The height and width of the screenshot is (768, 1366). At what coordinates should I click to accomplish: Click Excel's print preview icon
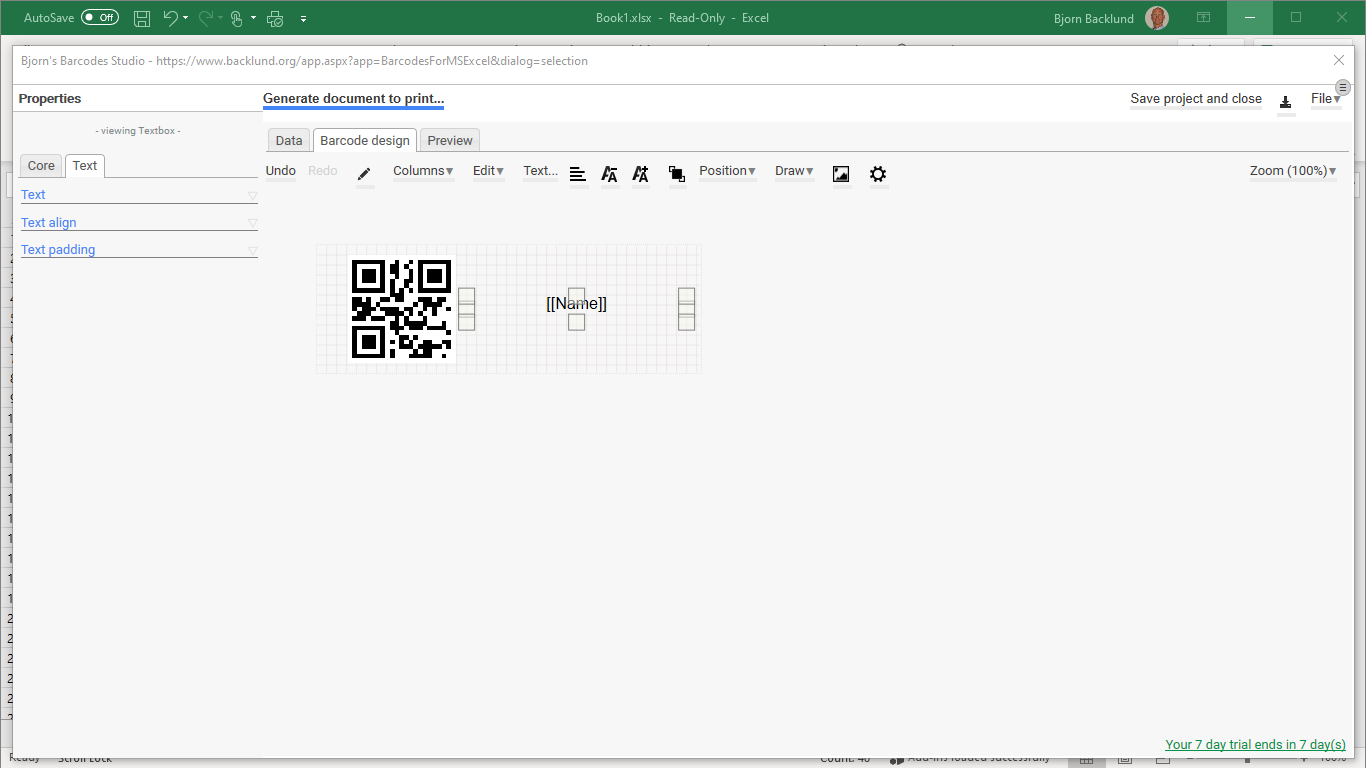click(x=275, y=18)
